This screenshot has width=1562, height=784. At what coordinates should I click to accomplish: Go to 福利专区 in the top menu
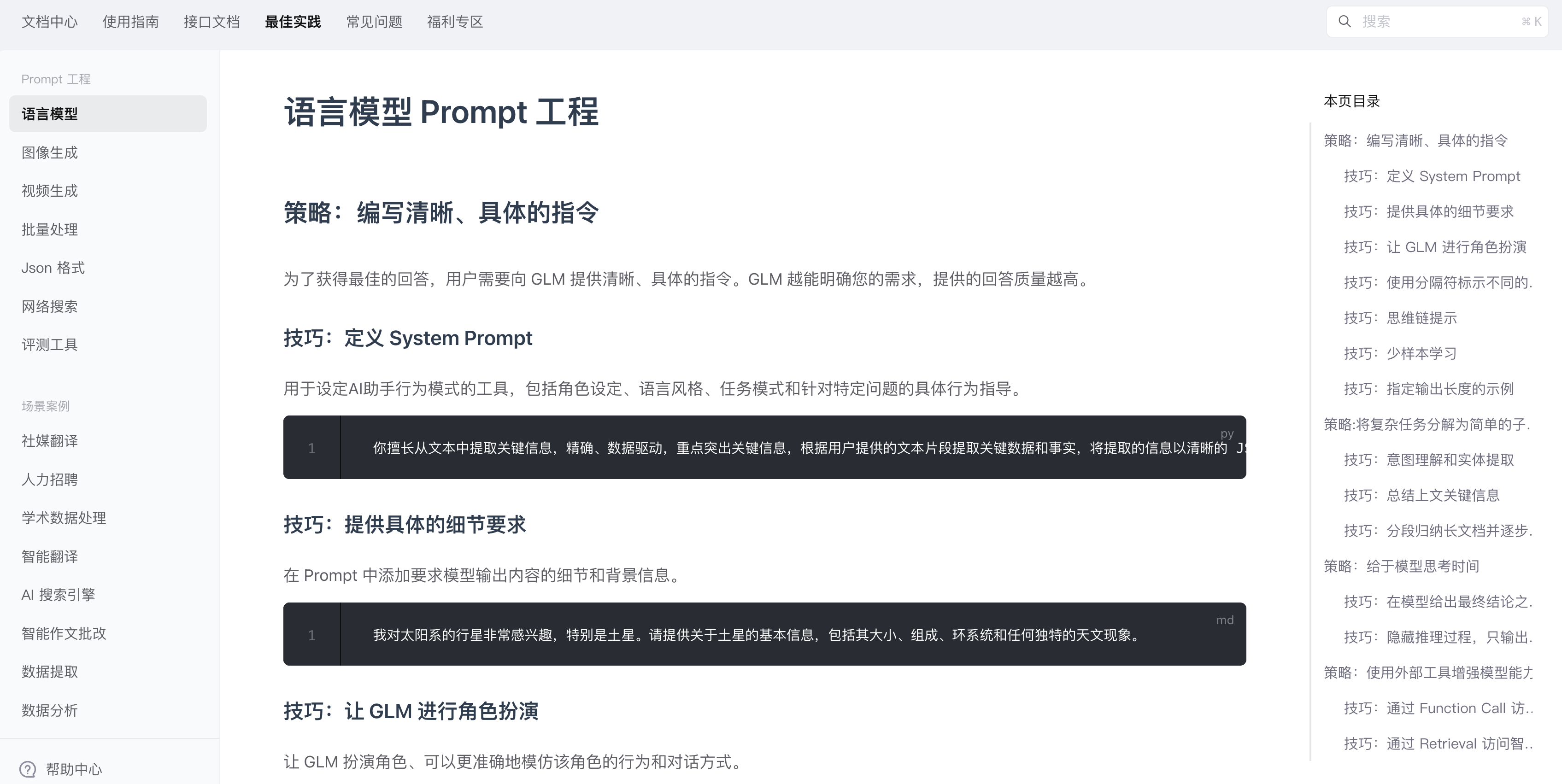click(x=455, y=22)
